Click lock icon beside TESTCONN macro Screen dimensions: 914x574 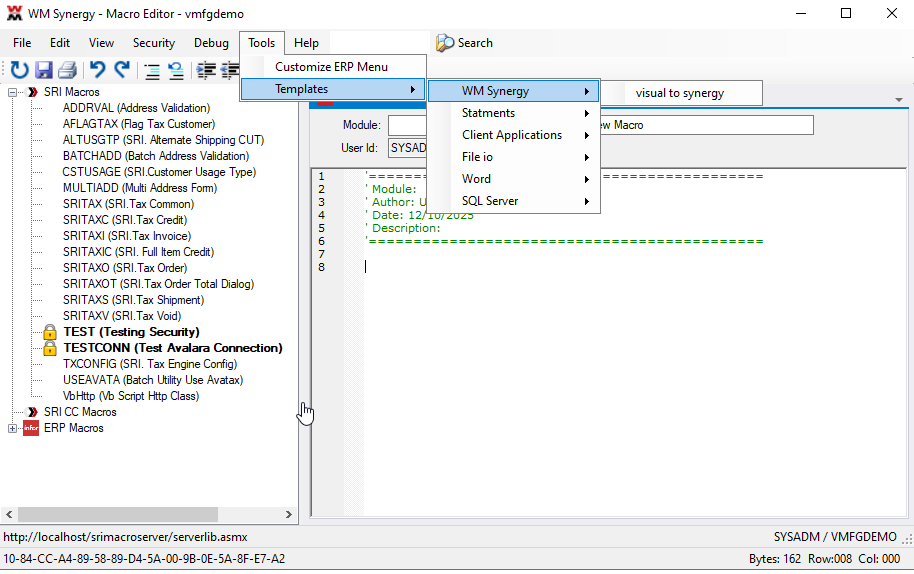(x=50, y=348)
